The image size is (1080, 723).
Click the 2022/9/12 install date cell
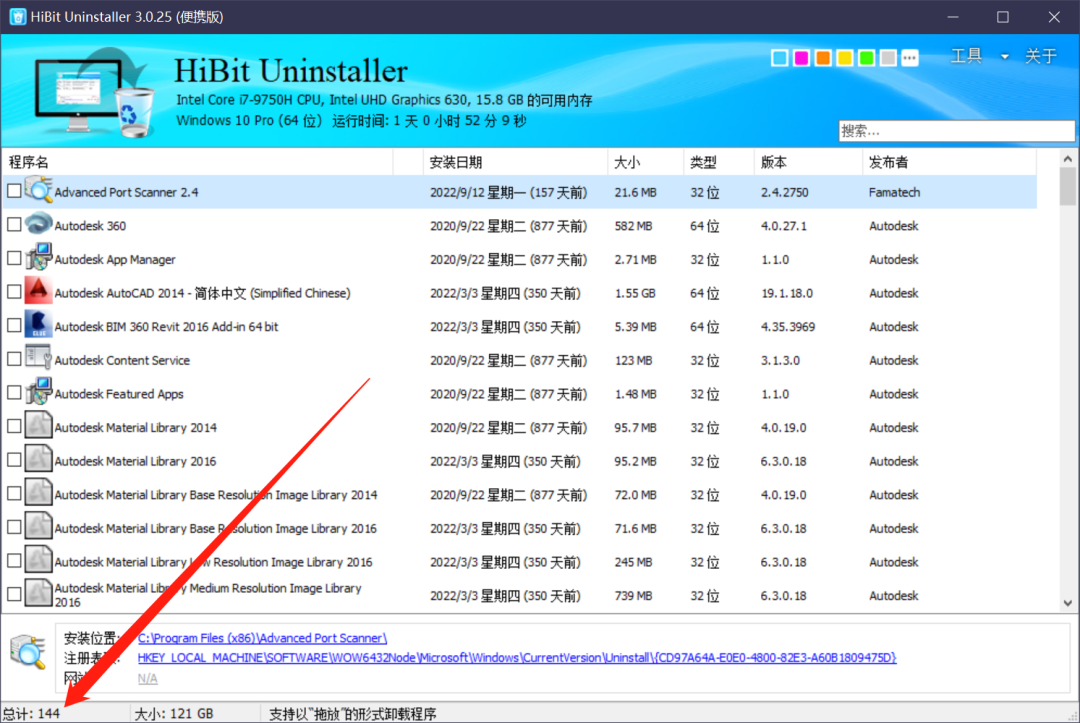(508, 192)
